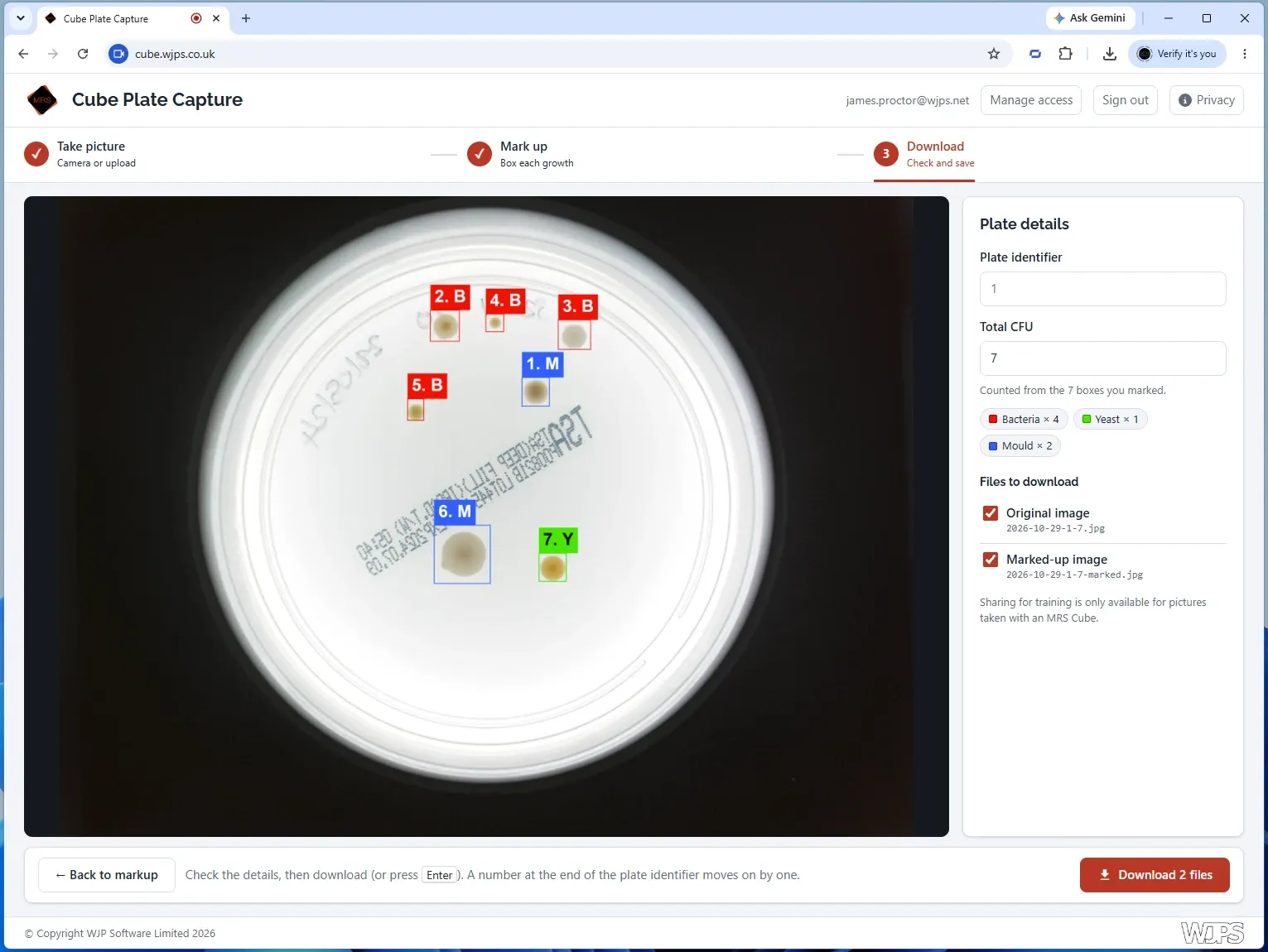Image resolution: width=1268 pixels, height=952 pixels.
Task: Click the 2. B bacteria label on the plate
Action: pos(450,296)
